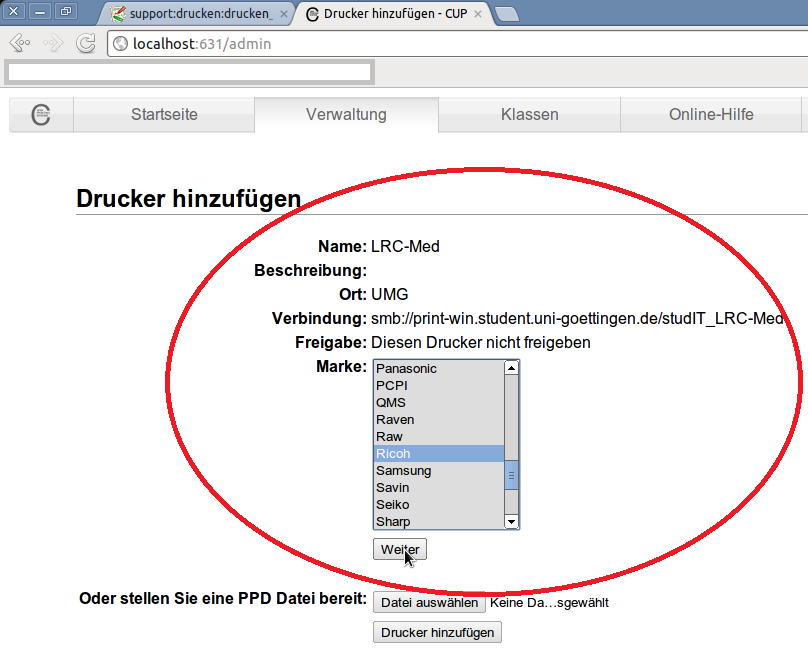808x653 pixels.
Task: Choose Raven from the Marke list
Action: click(439, 420)
